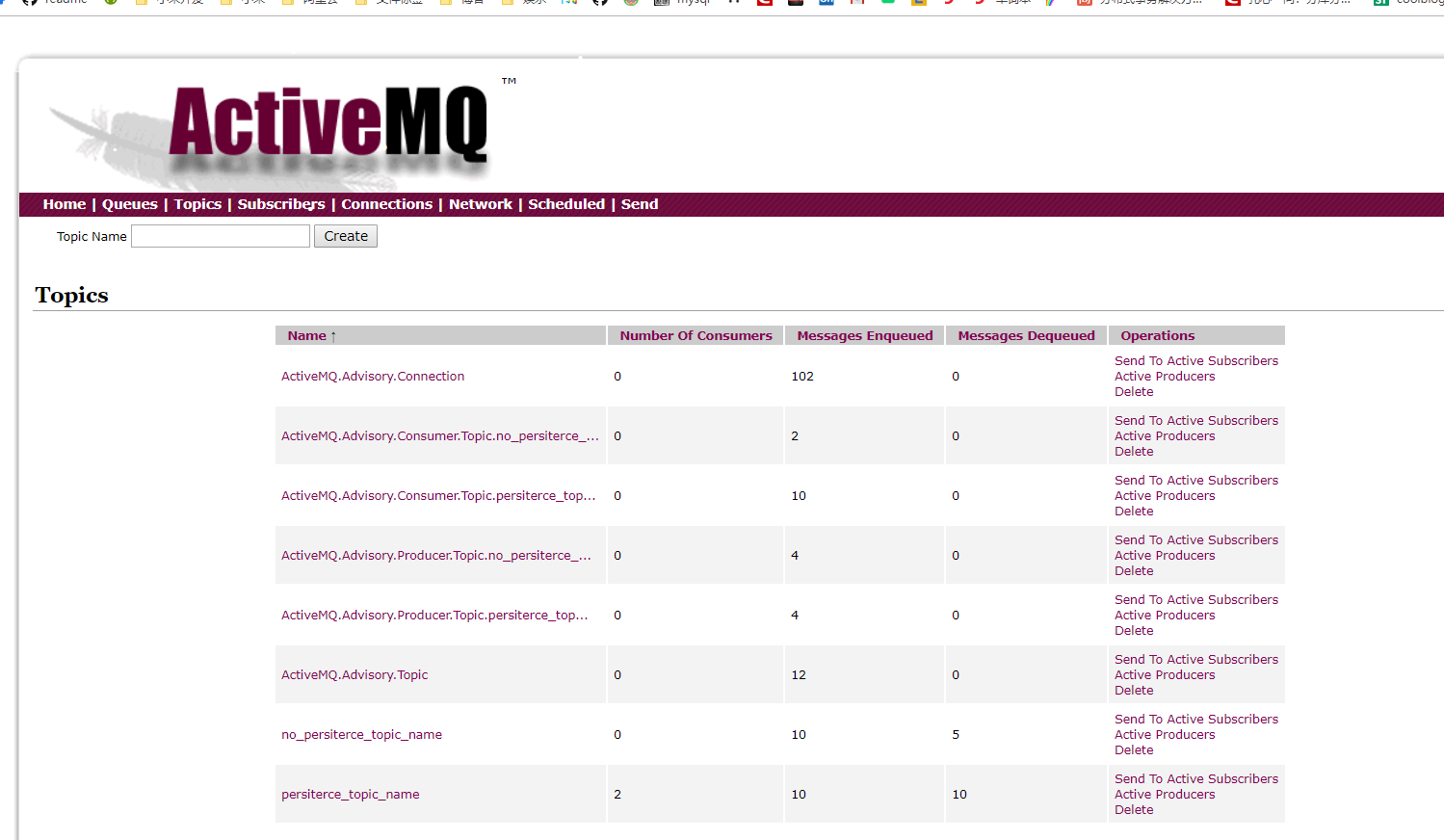Screen dimensions: 1444x840
Task: View Active Producers for Consumer.Topic.persiterce_top row
Action: pyautogui.click(x=1165, y=496)
